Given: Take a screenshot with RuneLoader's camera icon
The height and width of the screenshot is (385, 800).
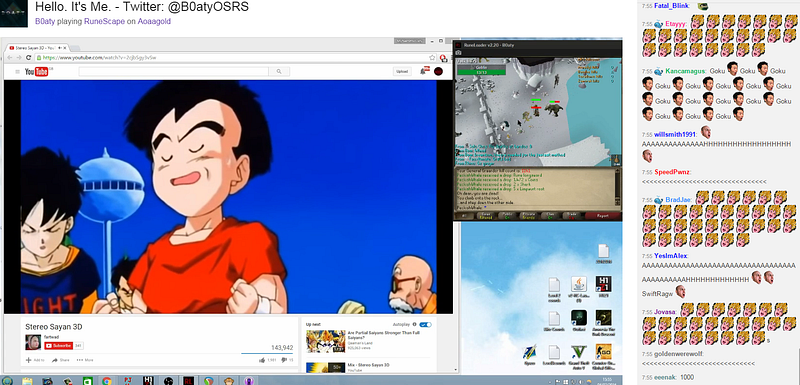Looking at the screenshot, I should click(x=459, y=53).
